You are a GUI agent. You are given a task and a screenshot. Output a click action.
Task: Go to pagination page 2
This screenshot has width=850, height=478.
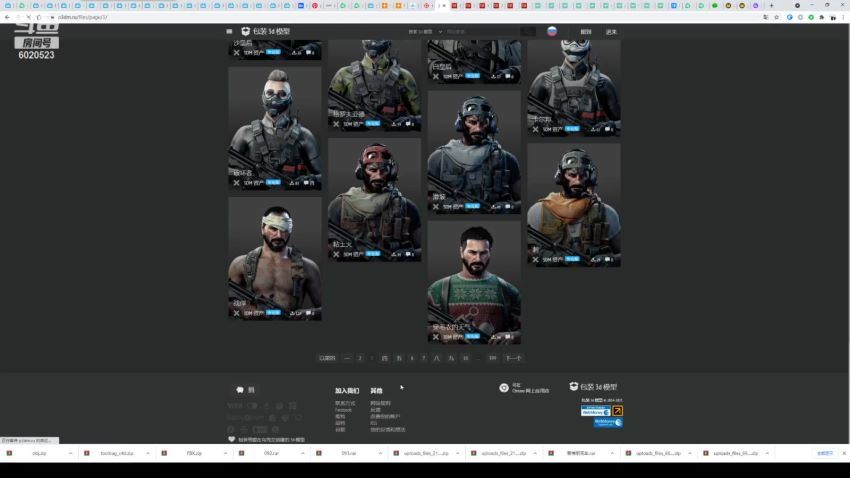[x=360, y=358]
